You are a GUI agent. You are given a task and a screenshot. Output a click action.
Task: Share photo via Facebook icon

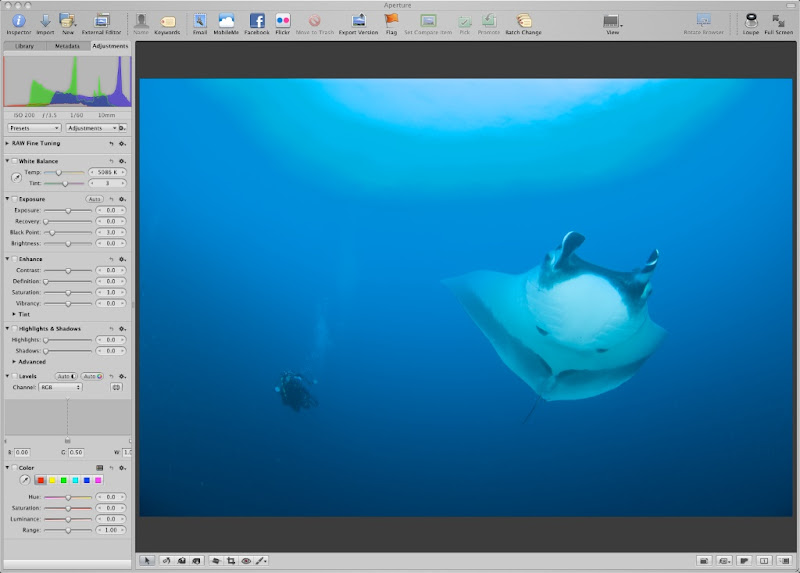257,21
